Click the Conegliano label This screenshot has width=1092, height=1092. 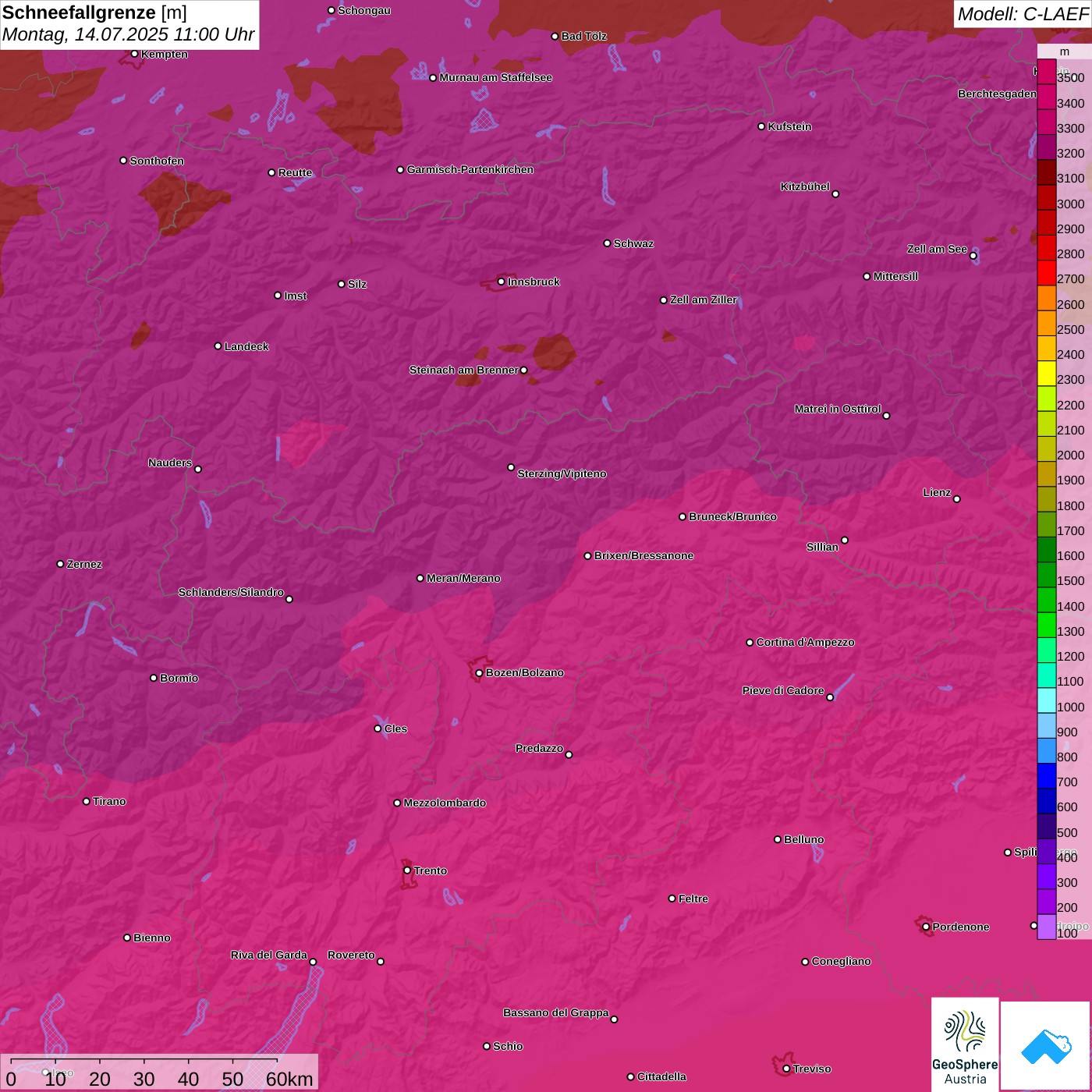coord(841,961)
